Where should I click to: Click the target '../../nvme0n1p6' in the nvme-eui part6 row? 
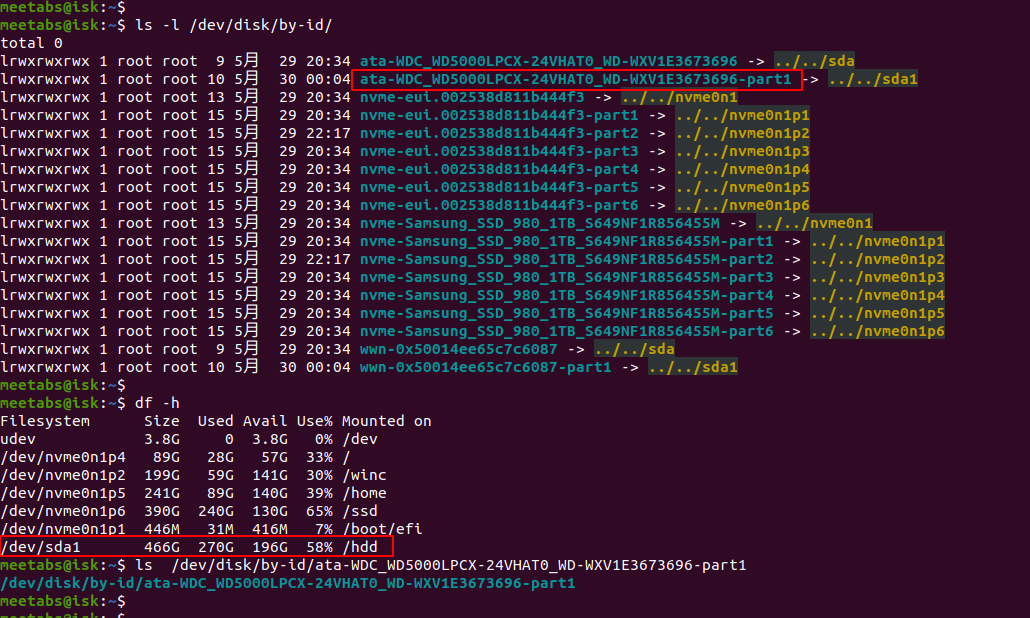[x=742, y=206]
